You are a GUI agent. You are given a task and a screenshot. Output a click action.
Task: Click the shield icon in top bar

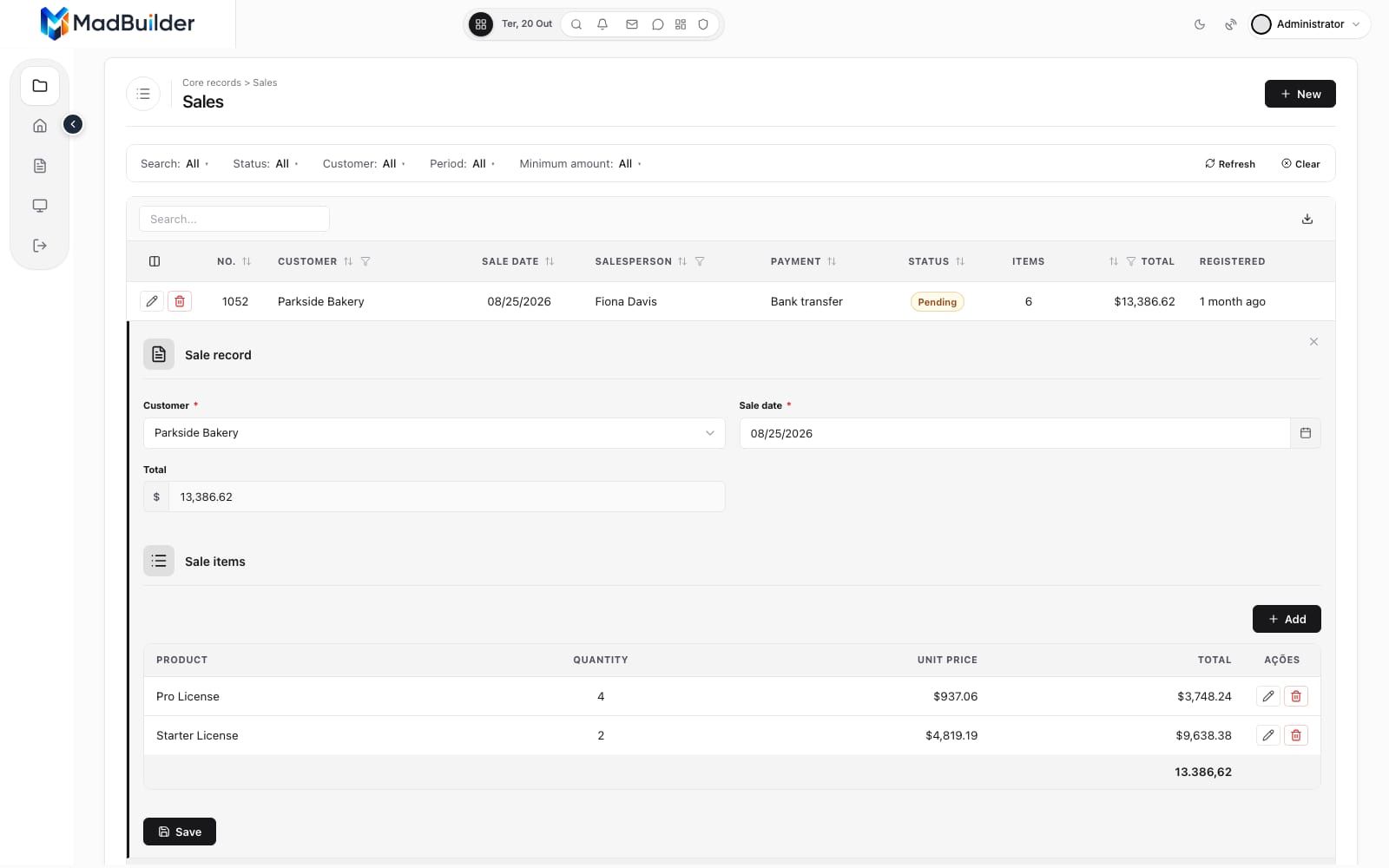[703, 24]
